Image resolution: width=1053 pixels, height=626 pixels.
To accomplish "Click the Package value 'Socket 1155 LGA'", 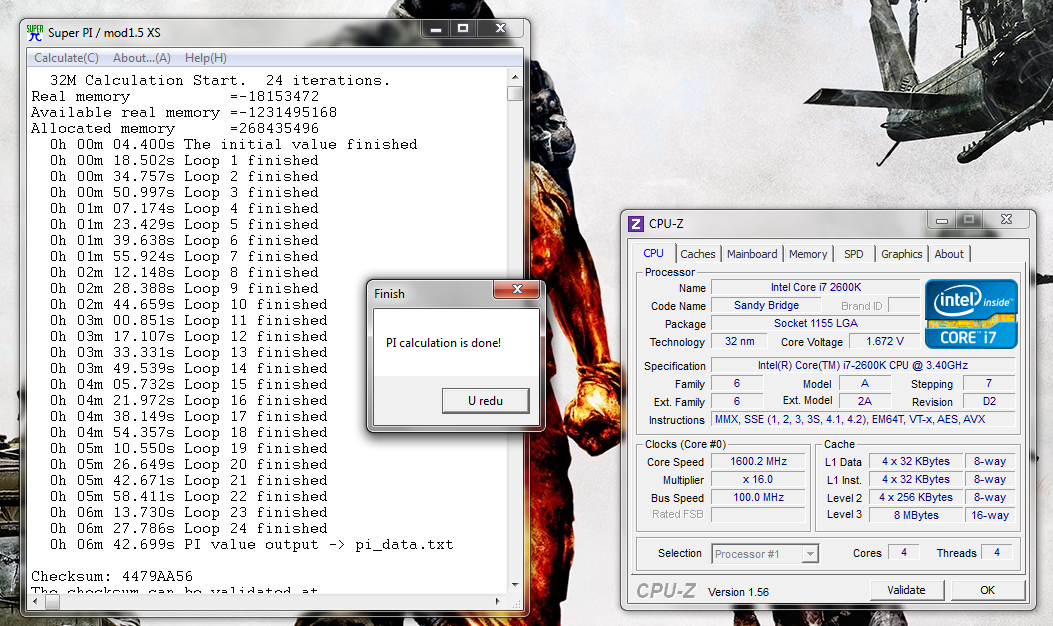I will [815, 323].
